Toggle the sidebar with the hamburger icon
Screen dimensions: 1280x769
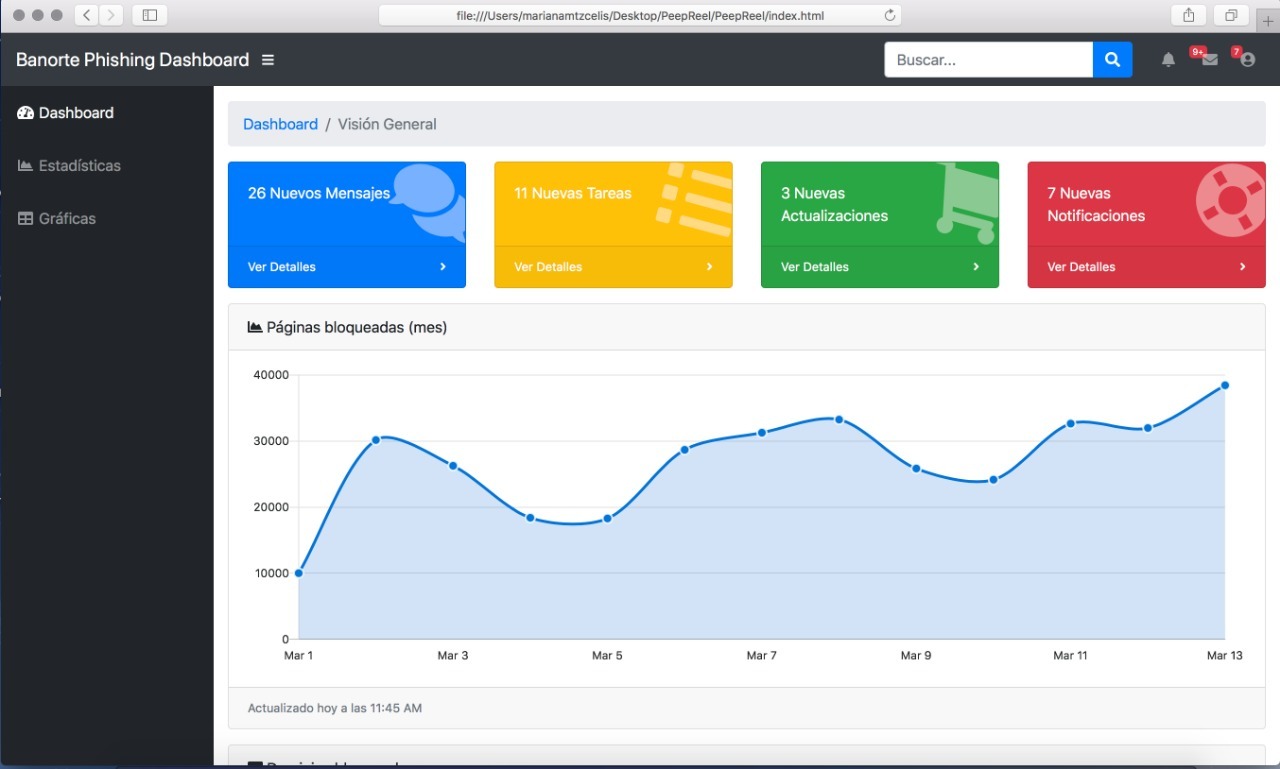click(x=268, y=60)
